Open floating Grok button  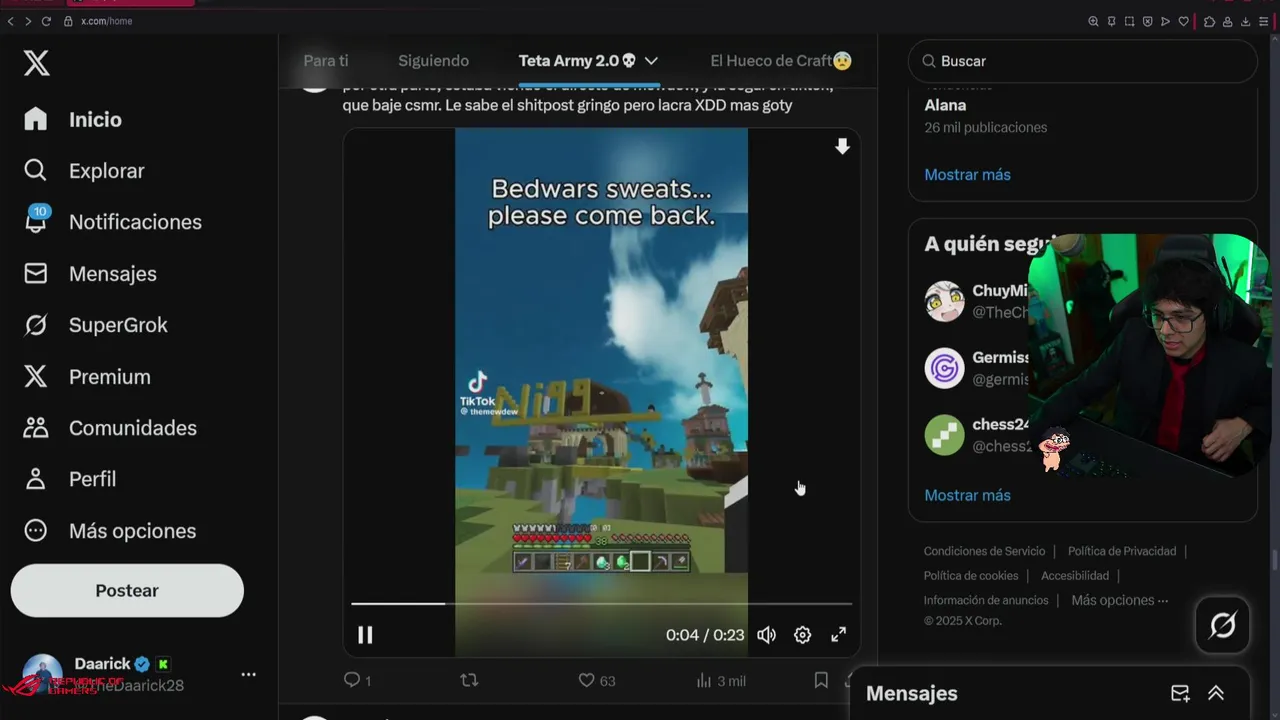pos(1223,625)
